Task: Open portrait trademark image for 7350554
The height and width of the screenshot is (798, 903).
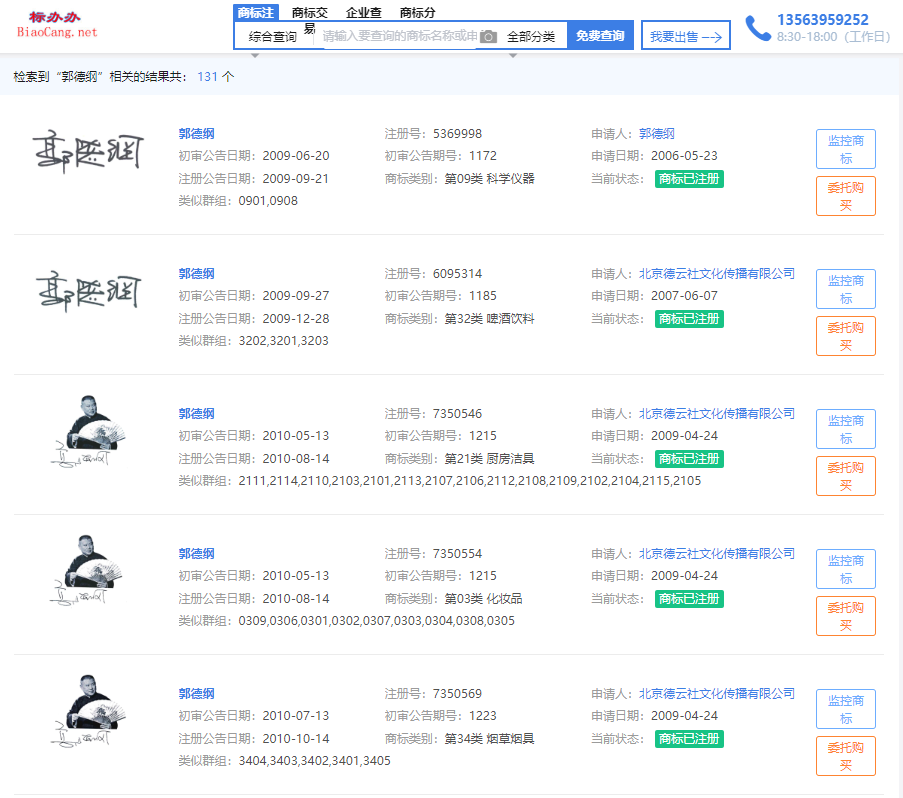Action: click(x=86, y=570)
